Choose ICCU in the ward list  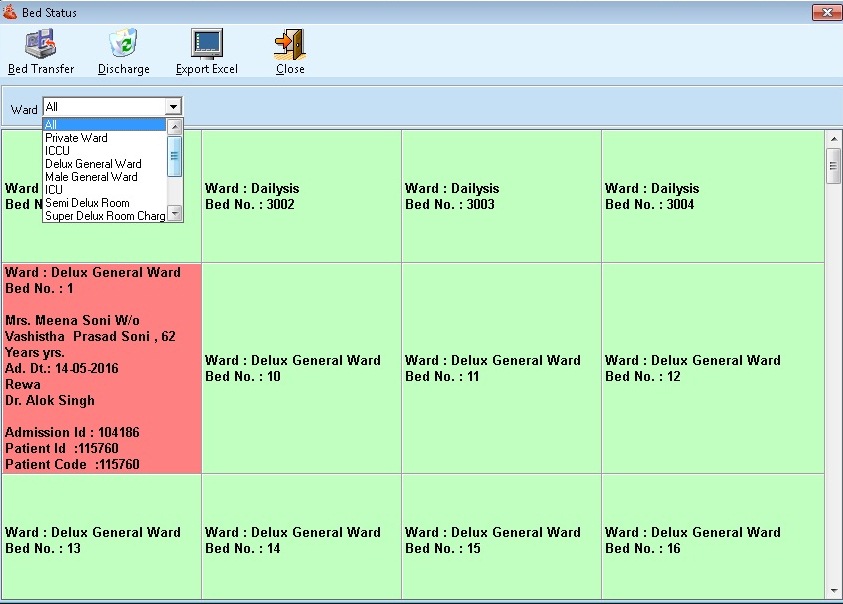pyautogui.click(x=58, y=151)
